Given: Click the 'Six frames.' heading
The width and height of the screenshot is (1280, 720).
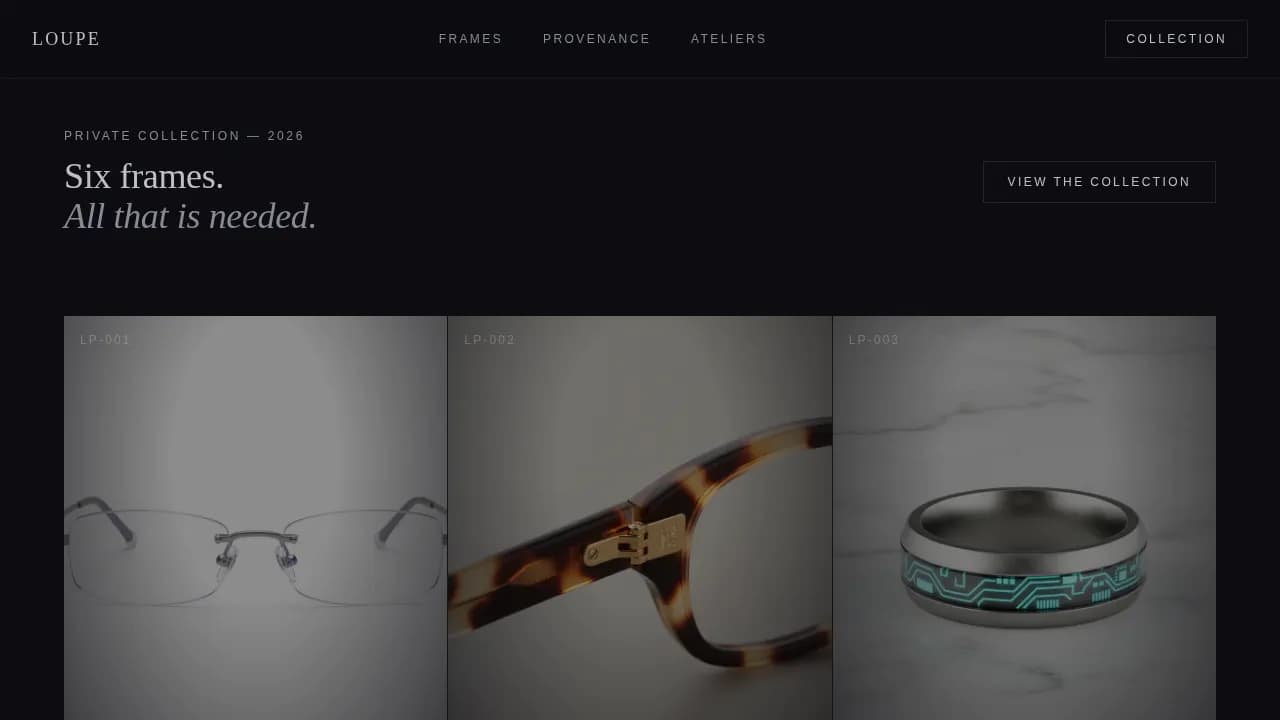Looking at the screenshot, I should tap(144, 176).
